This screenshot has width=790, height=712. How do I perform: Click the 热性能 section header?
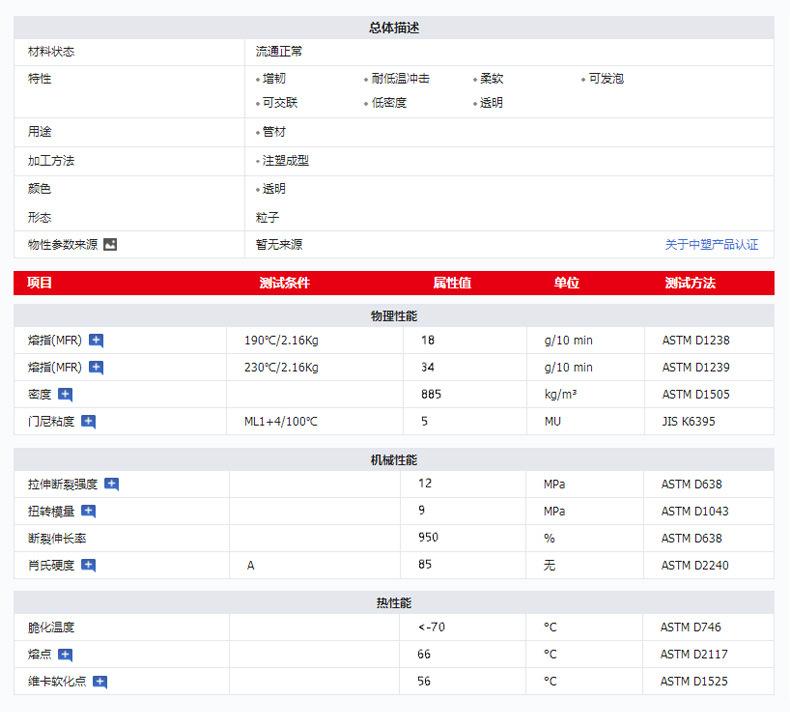394,603
